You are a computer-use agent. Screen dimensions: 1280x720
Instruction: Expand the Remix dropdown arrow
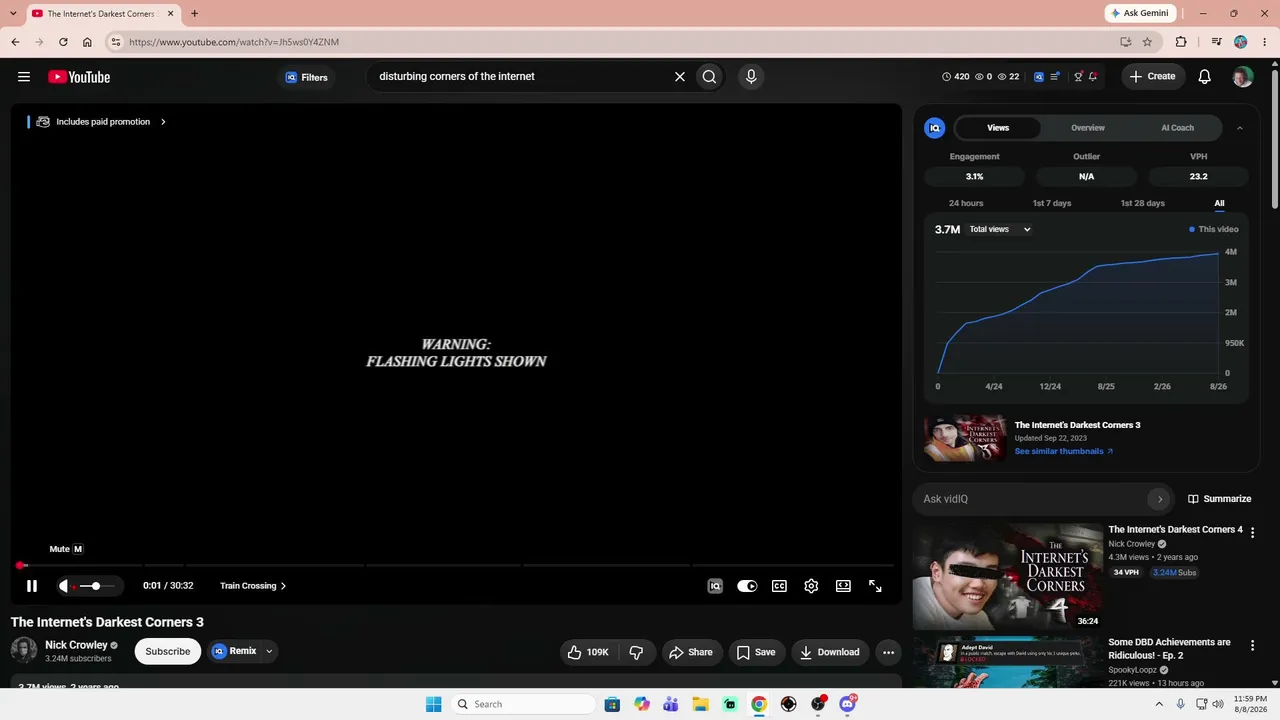pos(269,651)
